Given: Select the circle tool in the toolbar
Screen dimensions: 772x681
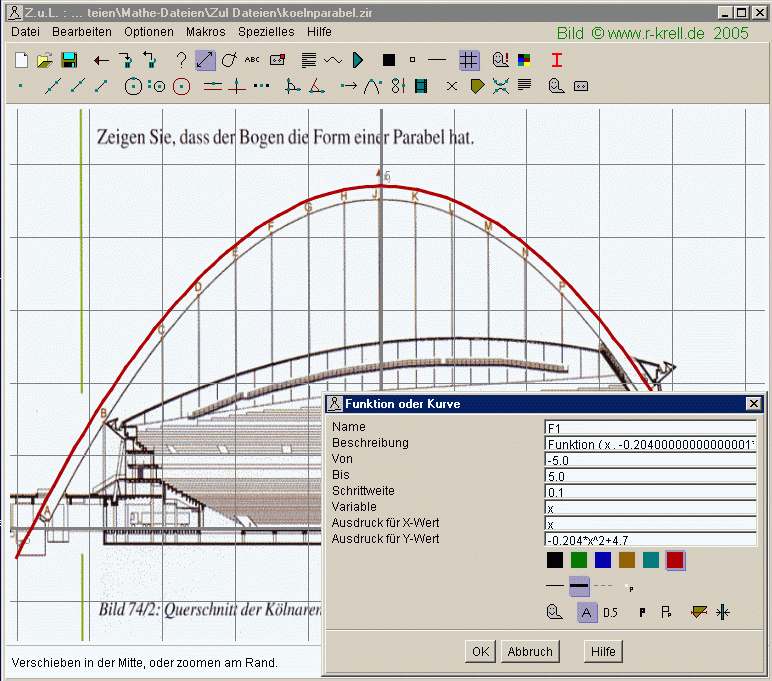Looking at the screenshot, I should pos(133,86).
